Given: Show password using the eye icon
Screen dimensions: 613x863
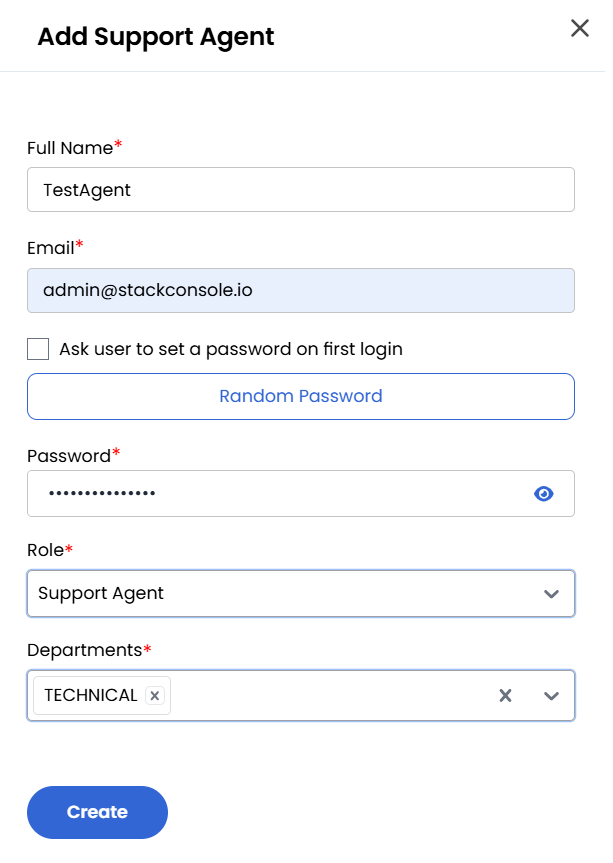Looking at the screenshot, I should (544, 493).
